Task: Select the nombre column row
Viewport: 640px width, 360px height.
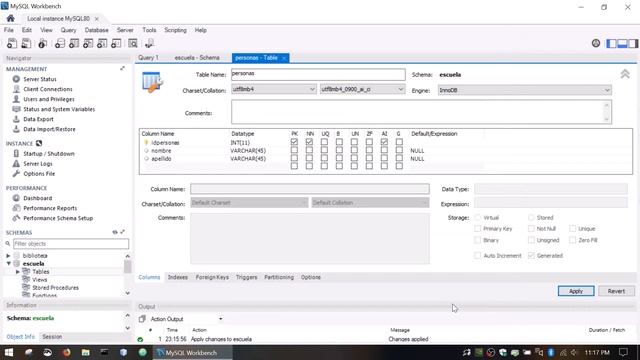Action: (x=161, y=151)
